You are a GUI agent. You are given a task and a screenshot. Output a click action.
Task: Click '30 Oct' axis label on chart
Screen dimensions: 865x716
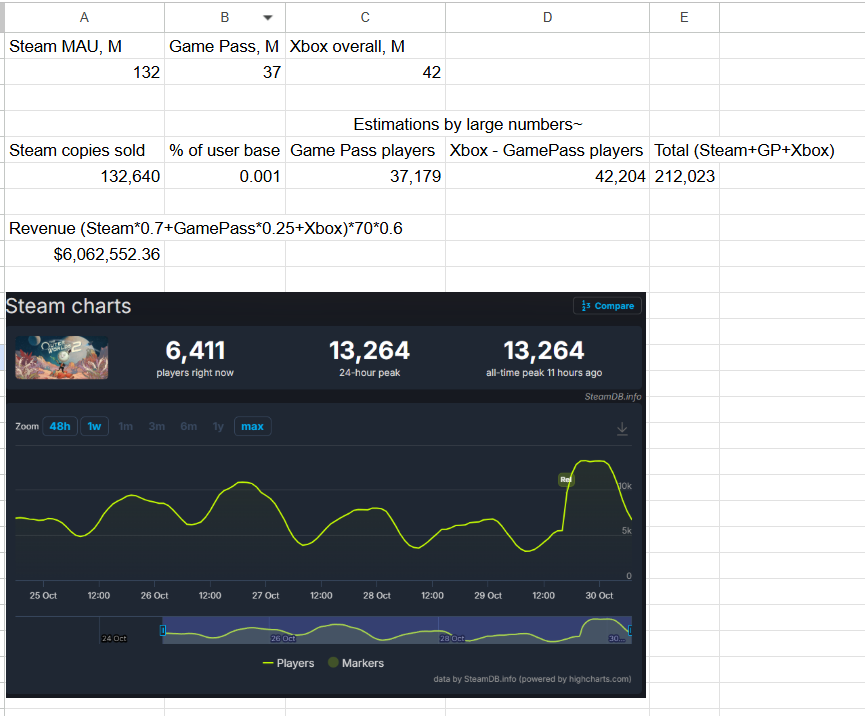599,595
